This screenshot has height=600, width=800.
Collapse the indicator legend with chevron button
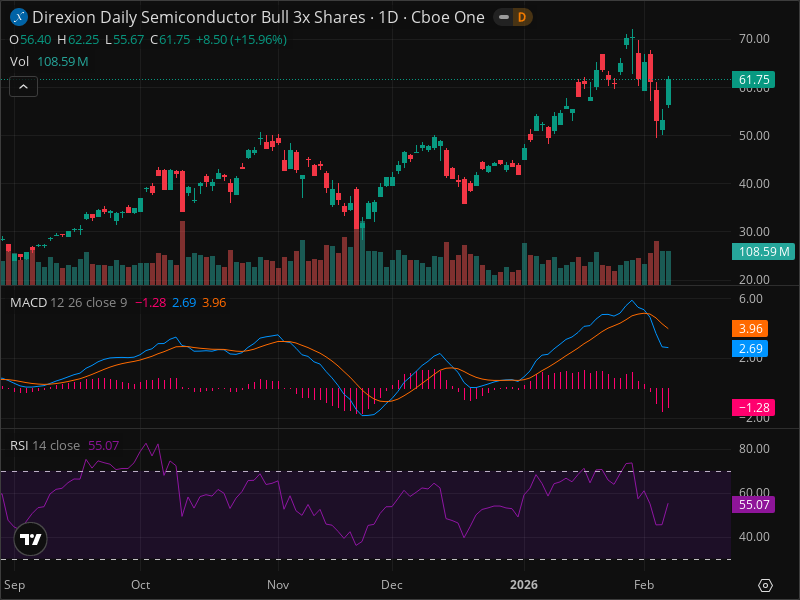[23, 87]
